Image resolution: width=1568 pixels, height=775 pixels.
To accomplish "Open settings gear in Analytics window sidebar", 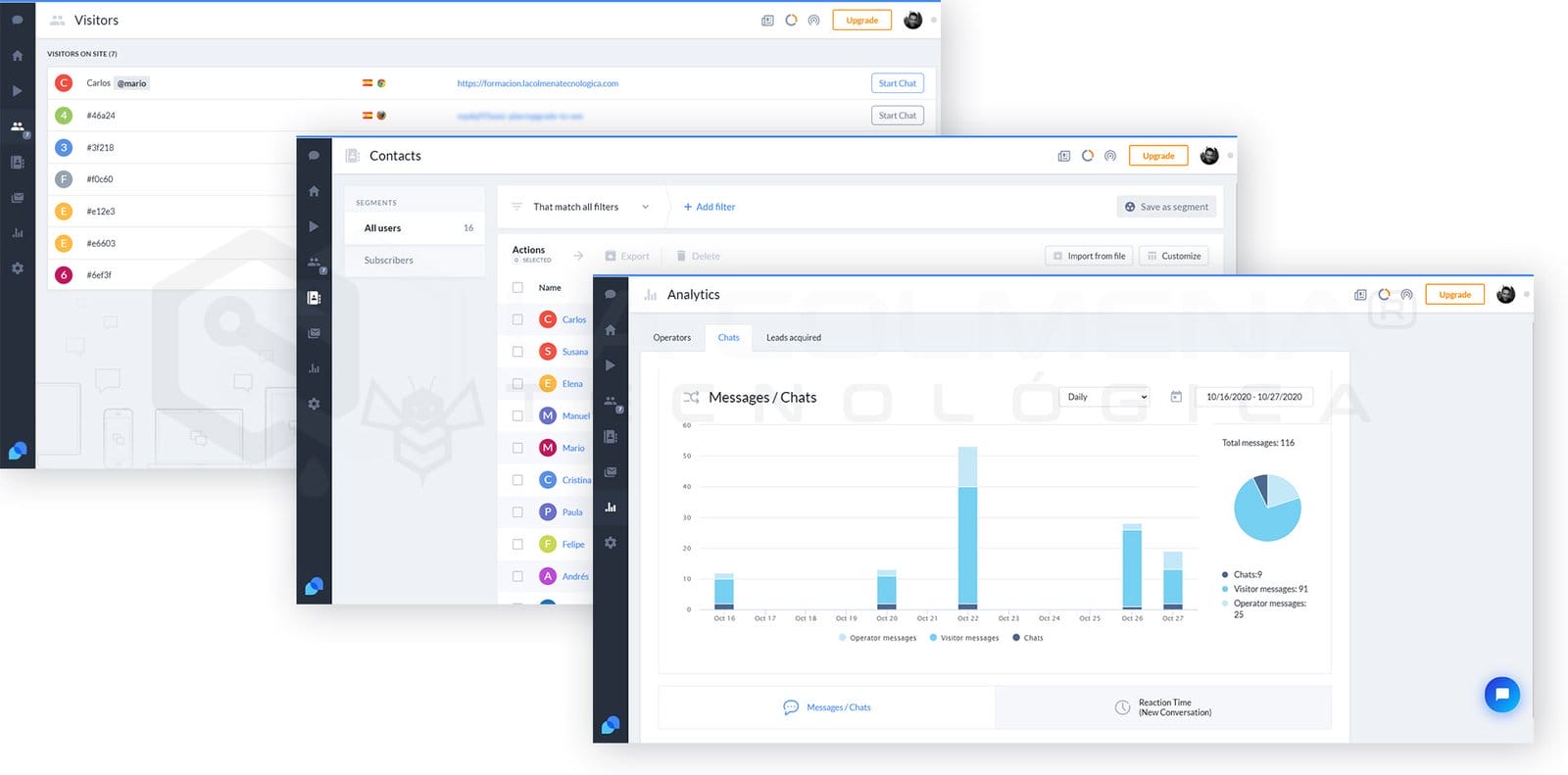I will tap(611, 543).
